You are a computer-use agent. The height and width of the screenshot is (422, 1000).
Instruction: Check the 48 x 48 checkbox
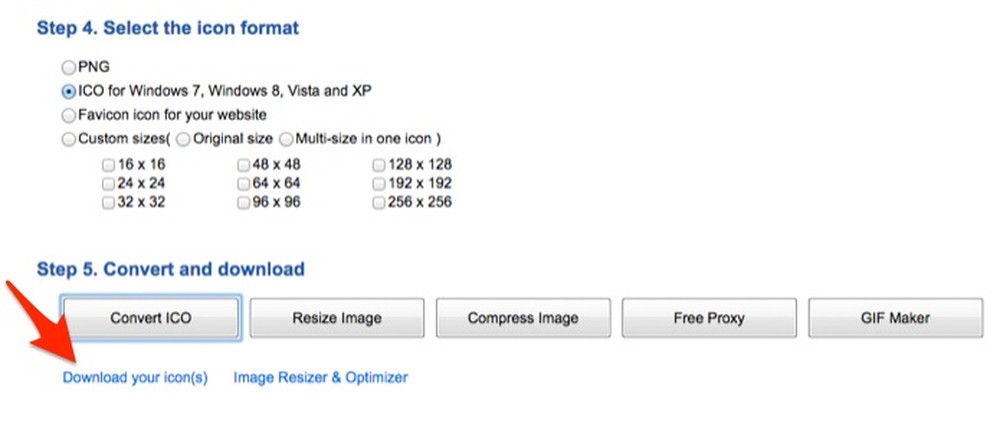tap(244, 165)
